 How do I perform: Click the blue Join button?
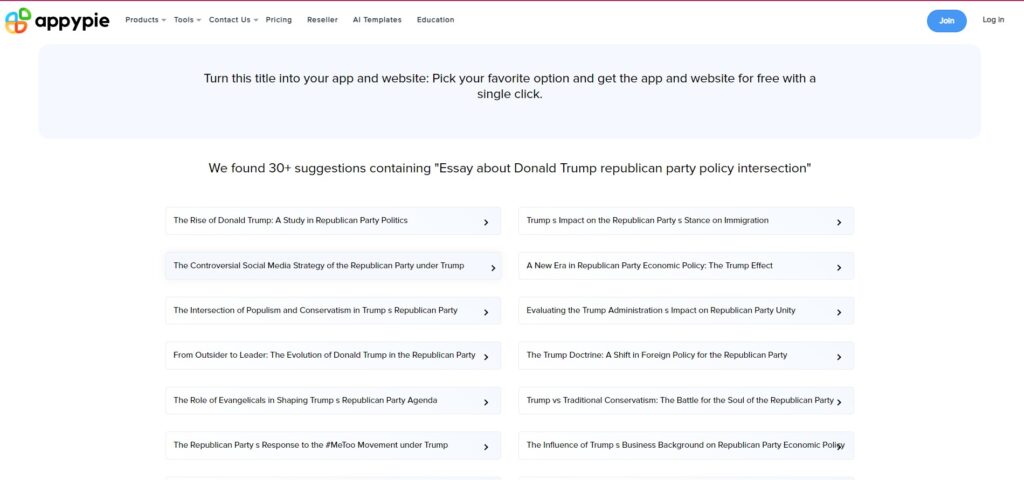tap(946, 20)
